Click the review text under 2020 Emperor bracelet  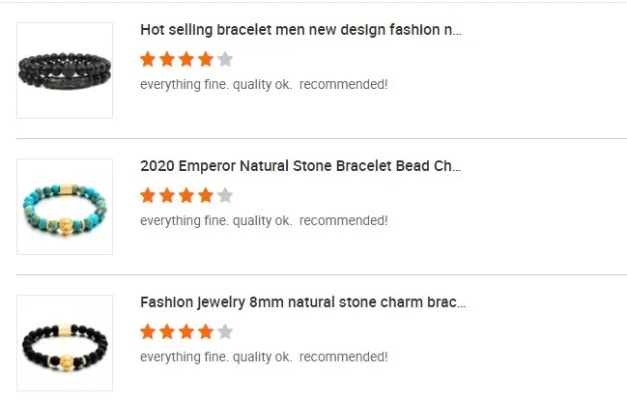(264, 220)
